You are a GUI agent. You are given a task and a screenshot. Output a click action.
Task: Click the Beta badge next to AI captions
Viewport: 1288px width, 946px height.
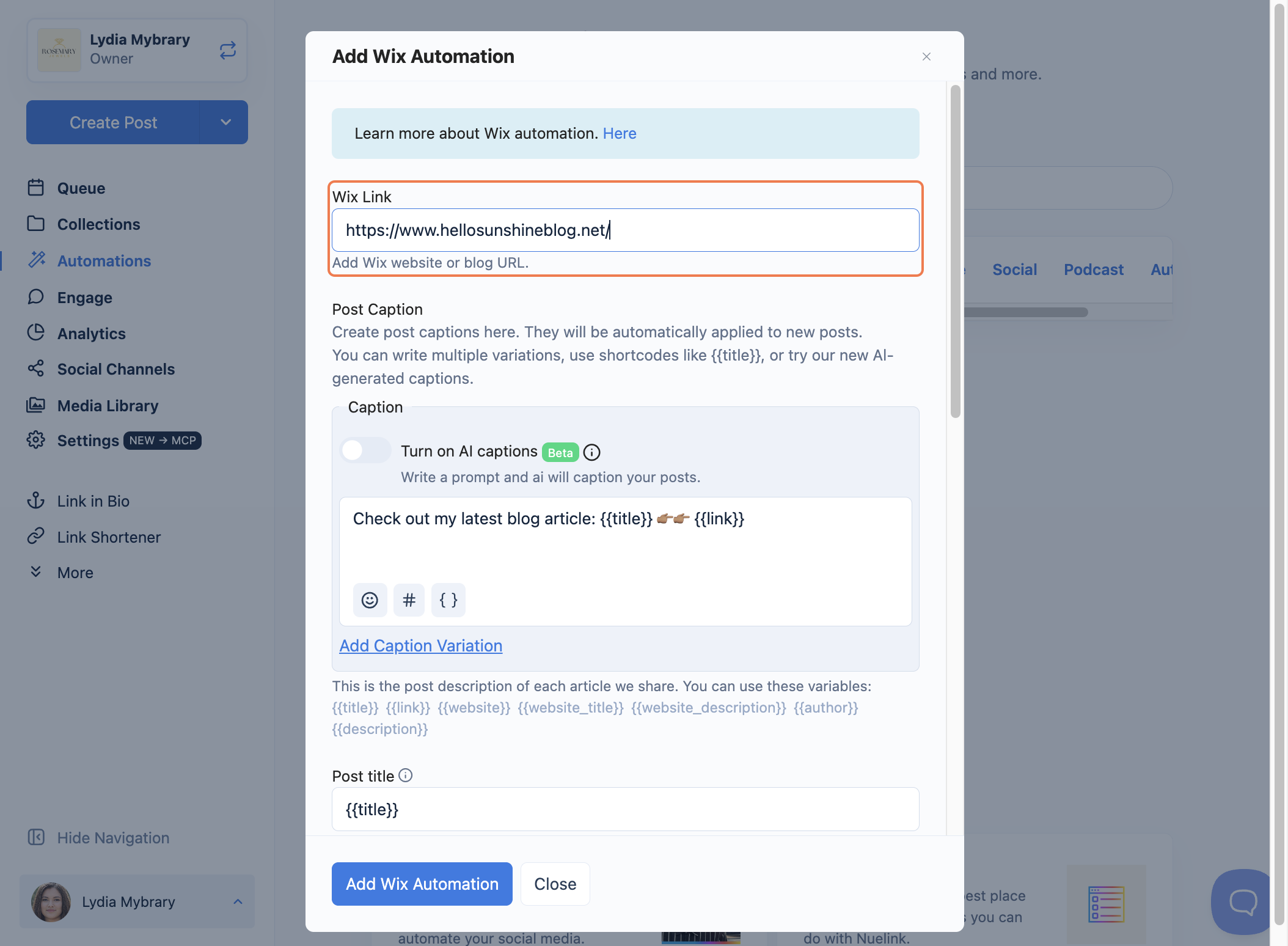click(560, 452)
